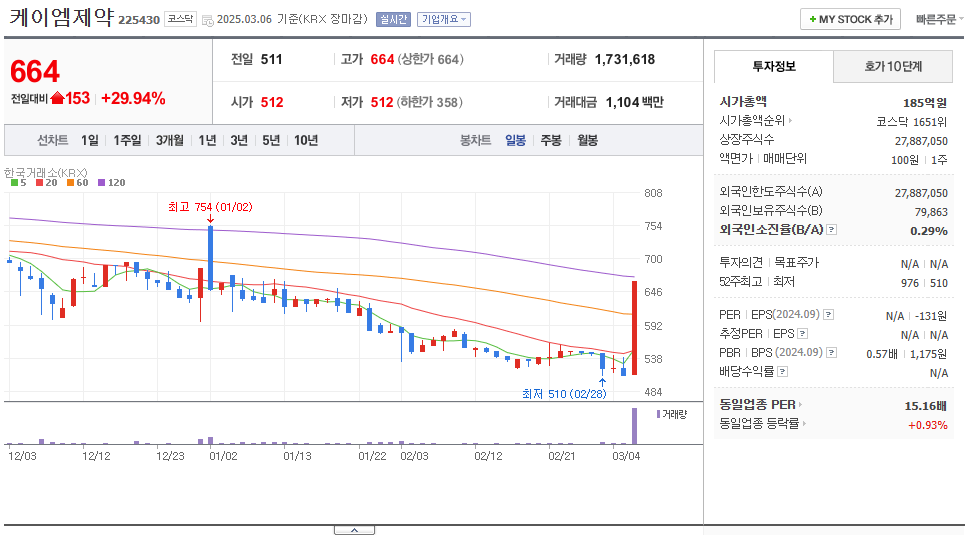This screenshot has width=965, height=535.
Task: Select the 3년 line chart period
Action: [239, 140]
